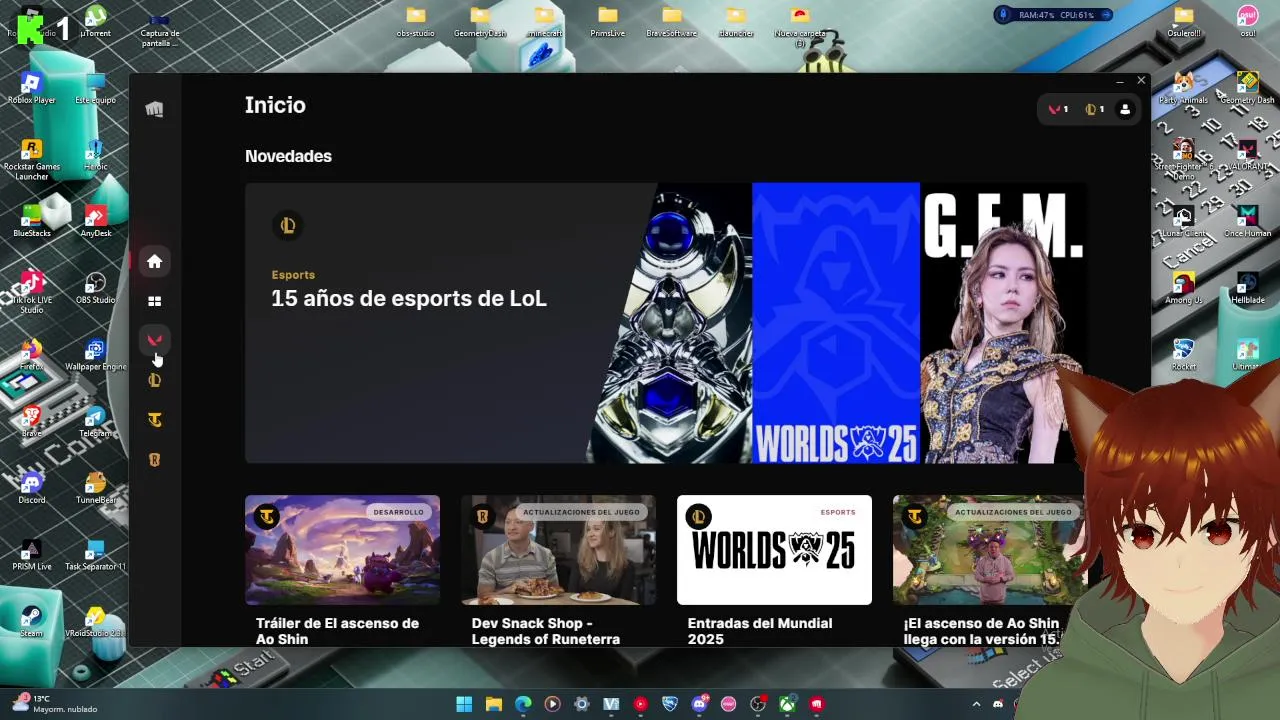This screenshot has width=1280, height=720.
Task: Open Settings gear in taskbar
Action: coord(582,704)
